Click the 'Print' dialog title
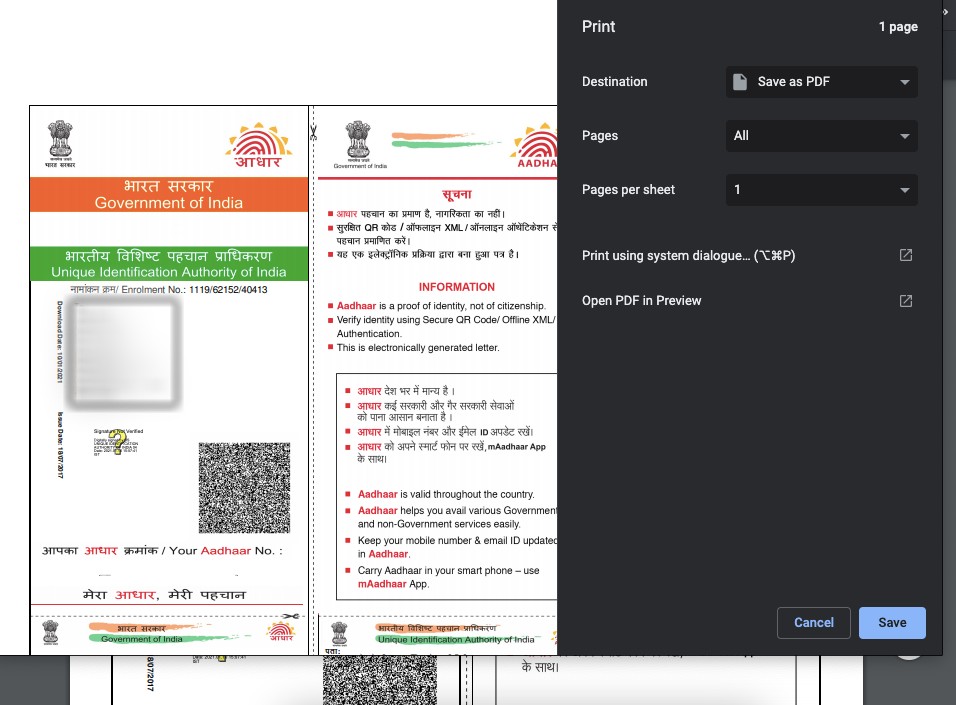 [598, 27]
